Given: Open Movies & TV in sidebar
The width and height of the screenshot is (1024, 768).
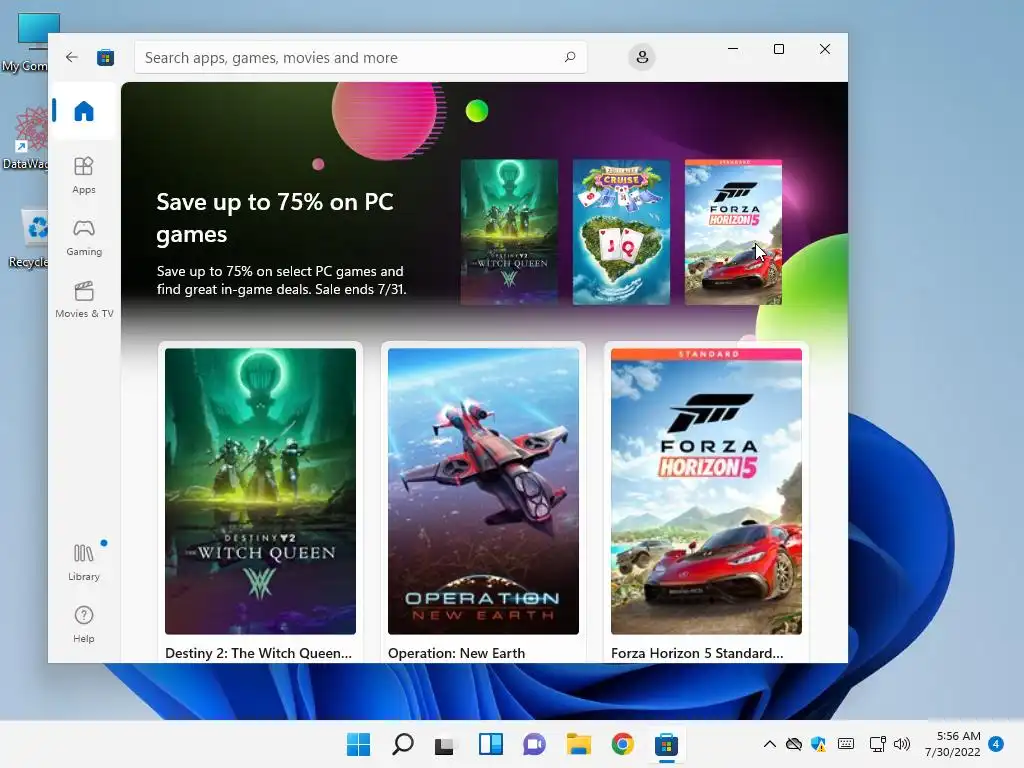Looking at the screenshot, I should [84, 299].
